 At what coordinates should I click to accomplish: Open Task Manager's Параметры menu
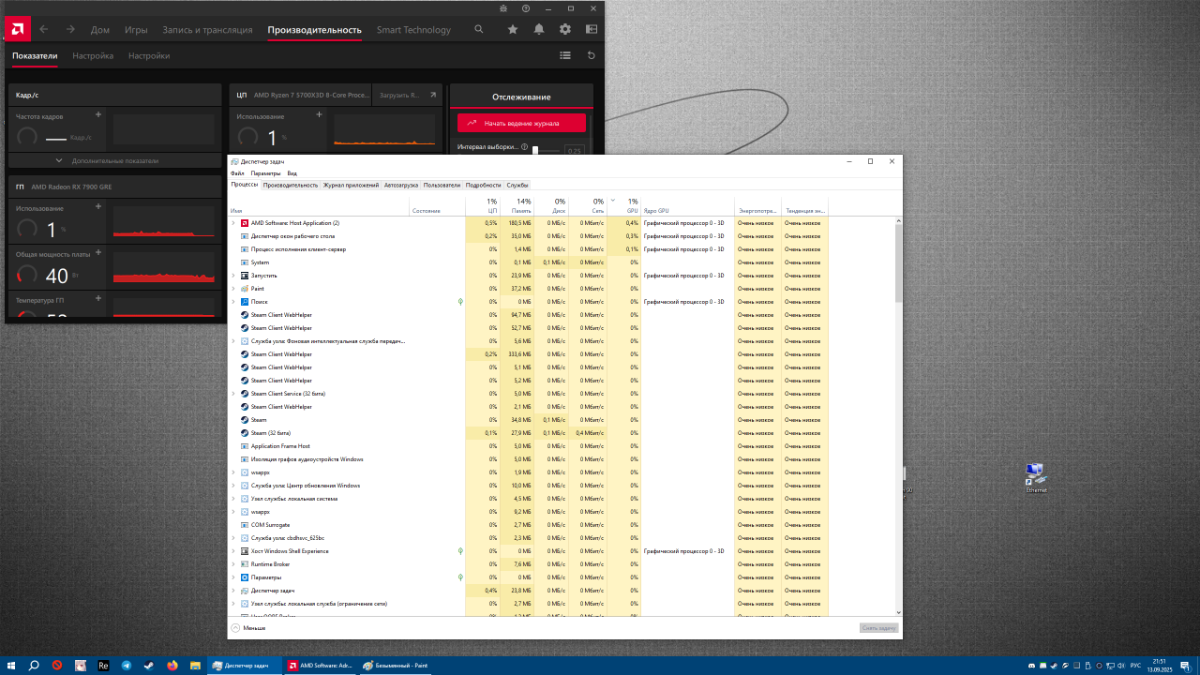[266, 174]
